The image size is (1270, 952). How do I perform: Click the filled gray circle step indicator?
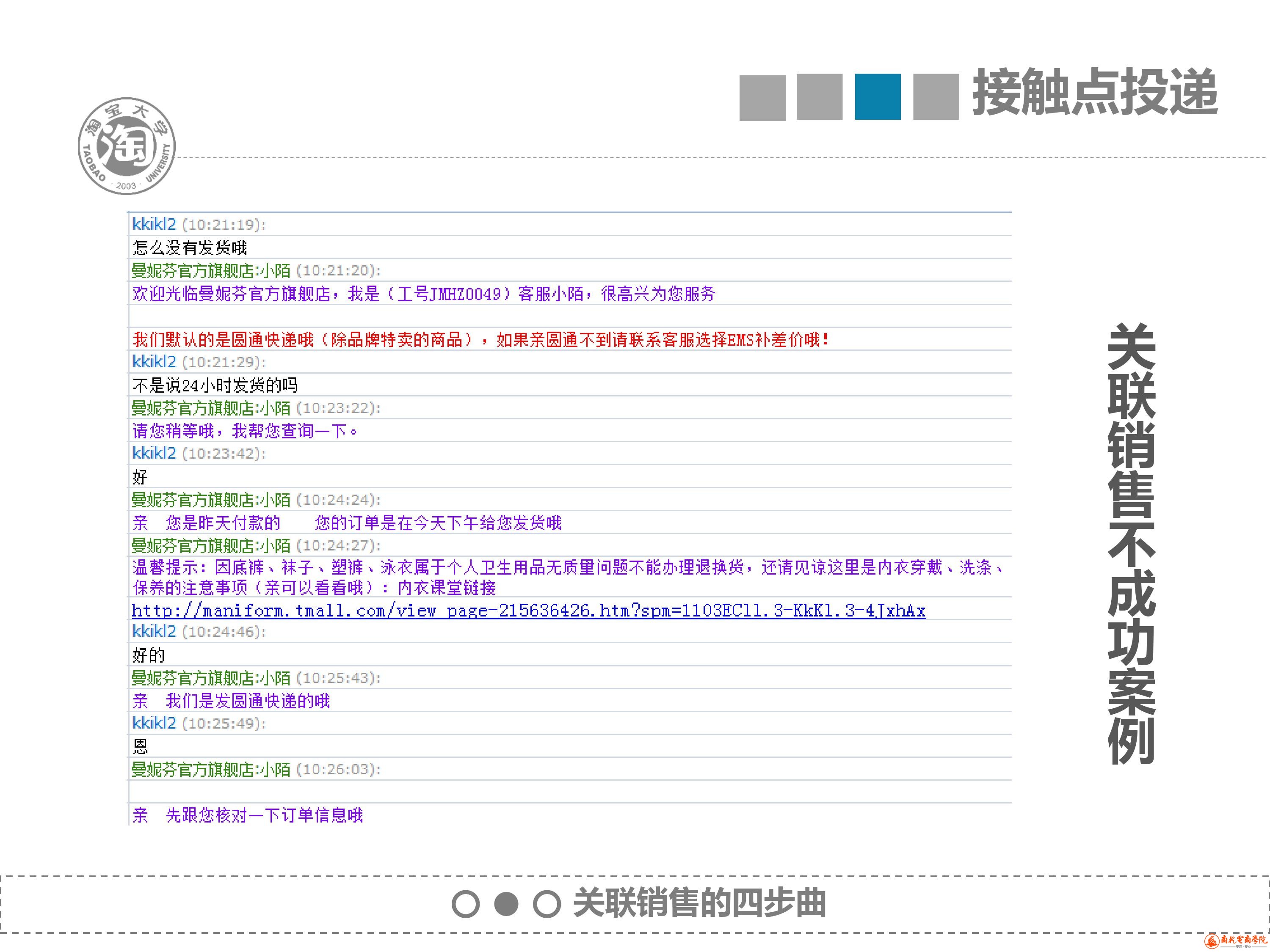(506, 904)
